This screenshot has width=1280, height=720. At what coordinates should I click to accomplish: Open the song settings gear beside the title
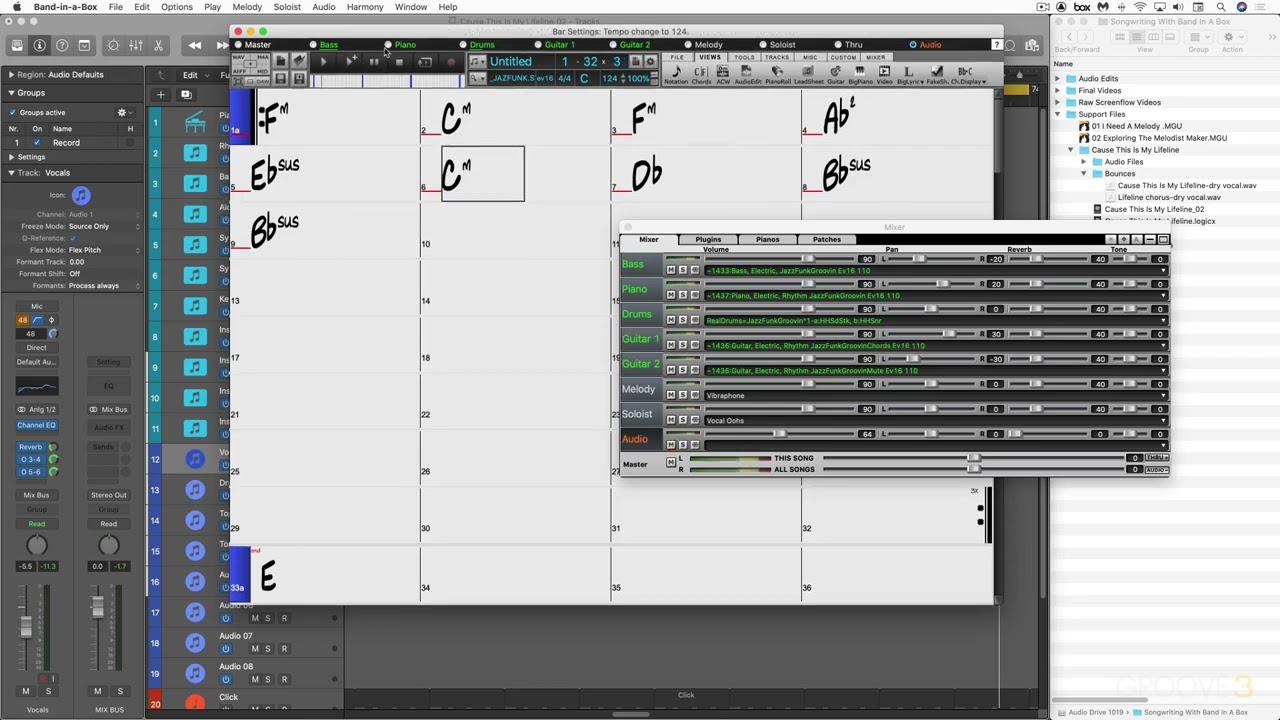pos(650,62)
